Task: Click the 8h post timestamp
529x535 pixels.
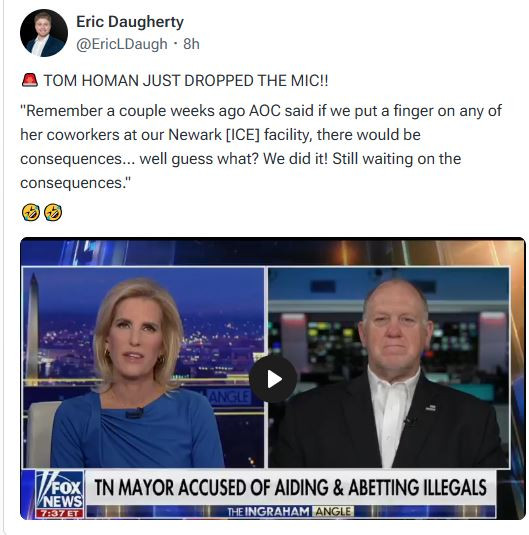Action: 191,44
